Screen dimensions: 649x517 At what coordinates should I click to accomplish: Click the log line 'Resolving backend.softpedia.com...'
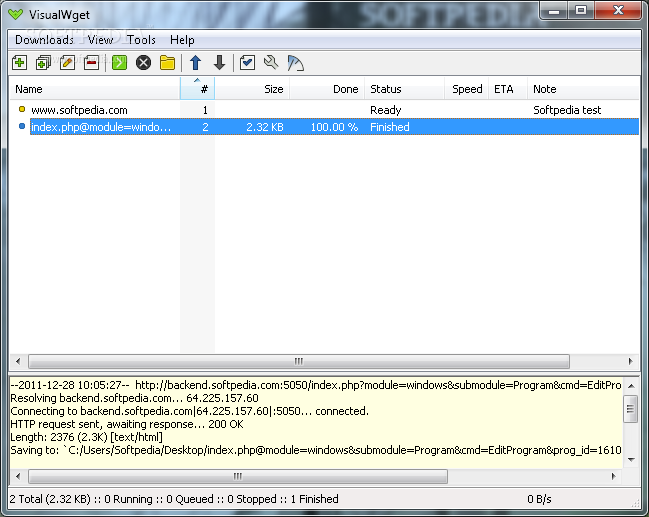click(x=134, y=398)
